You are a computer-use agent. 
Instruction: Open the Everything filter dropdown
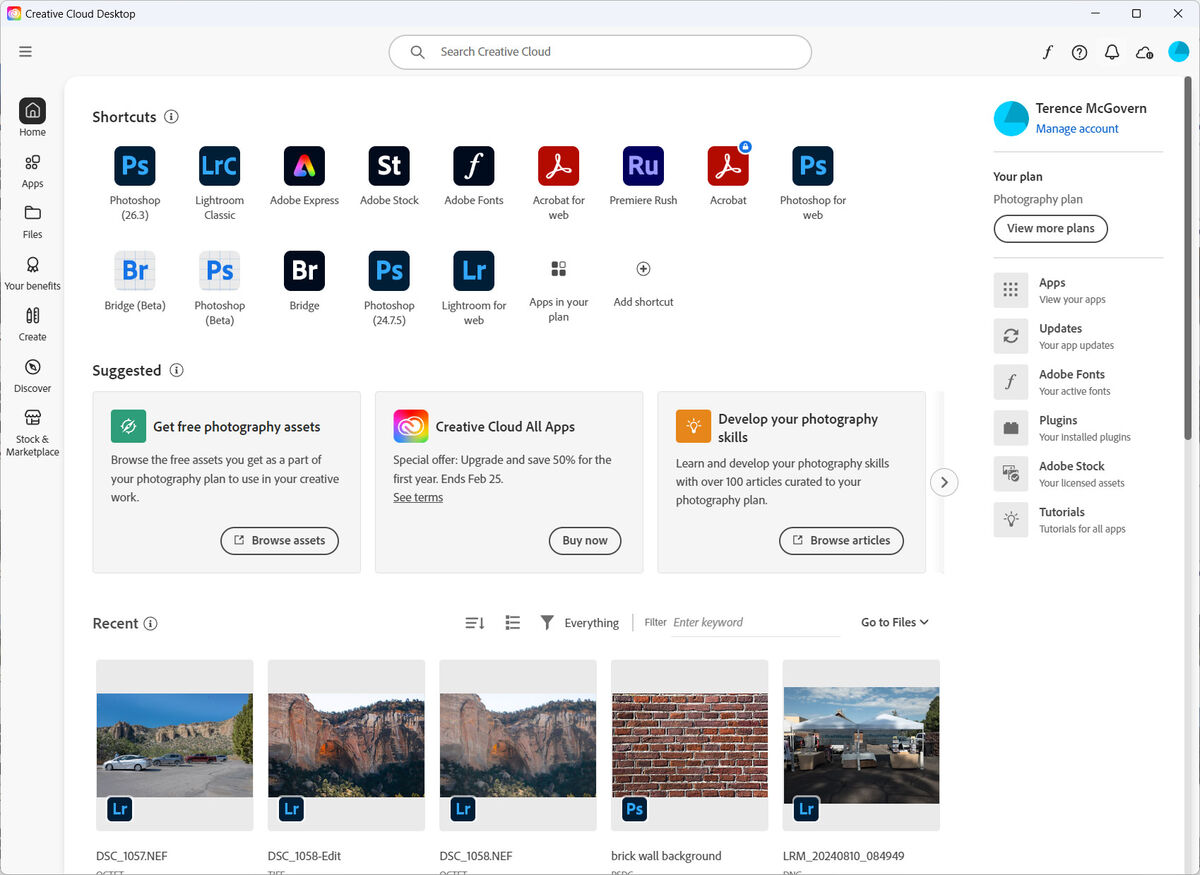[580, 622]
